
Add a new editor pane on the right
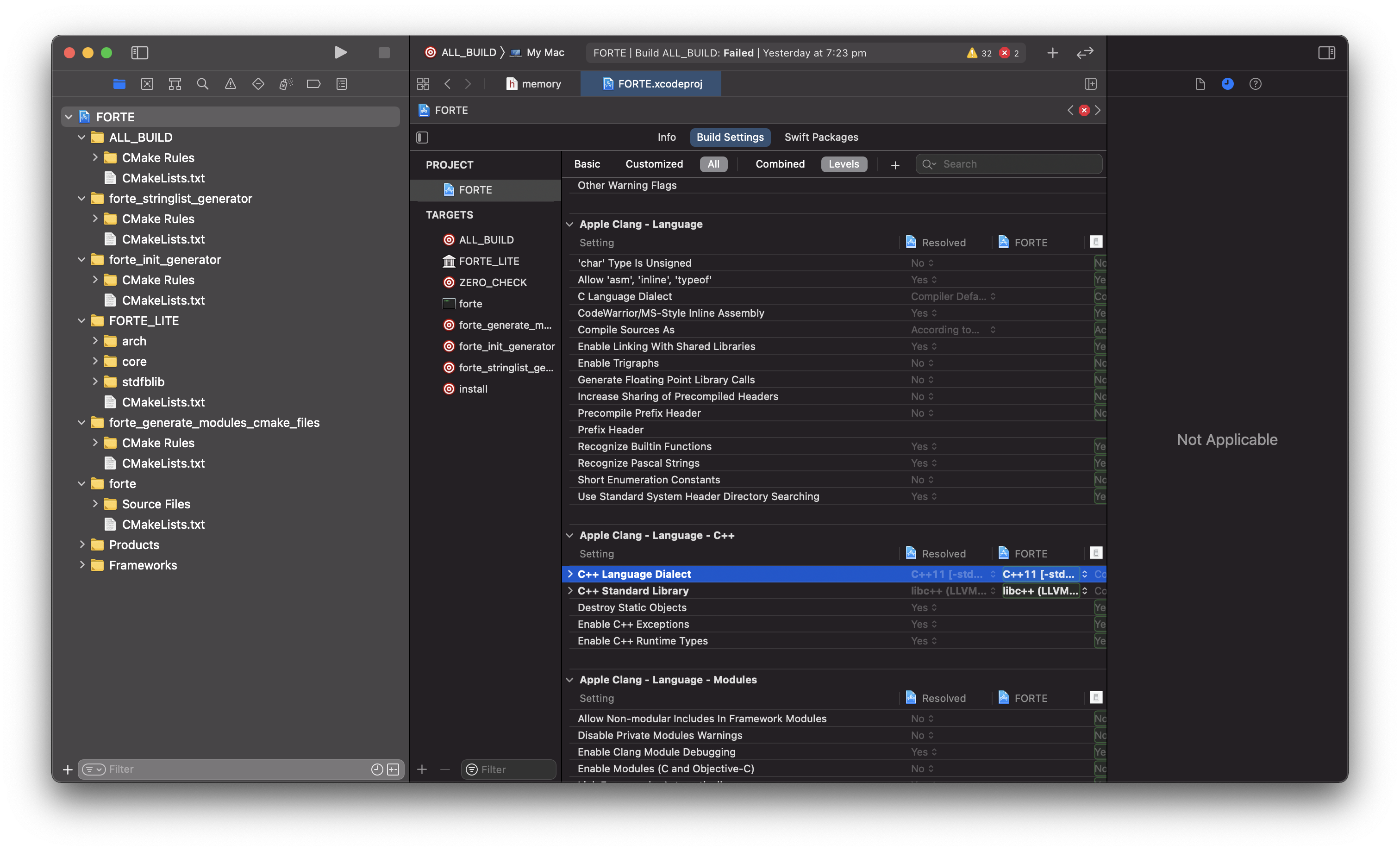(x=1090, y=84)
